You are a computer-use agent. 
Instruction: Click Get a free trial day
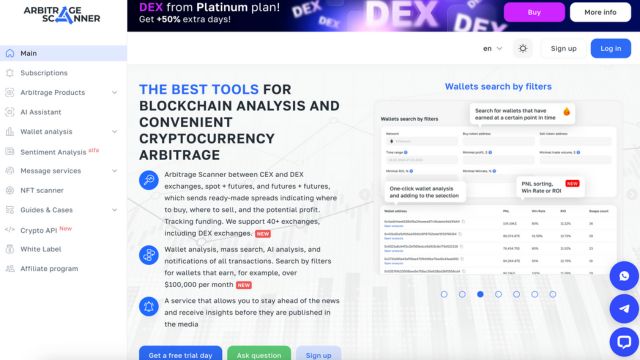(x=180, y=354)
